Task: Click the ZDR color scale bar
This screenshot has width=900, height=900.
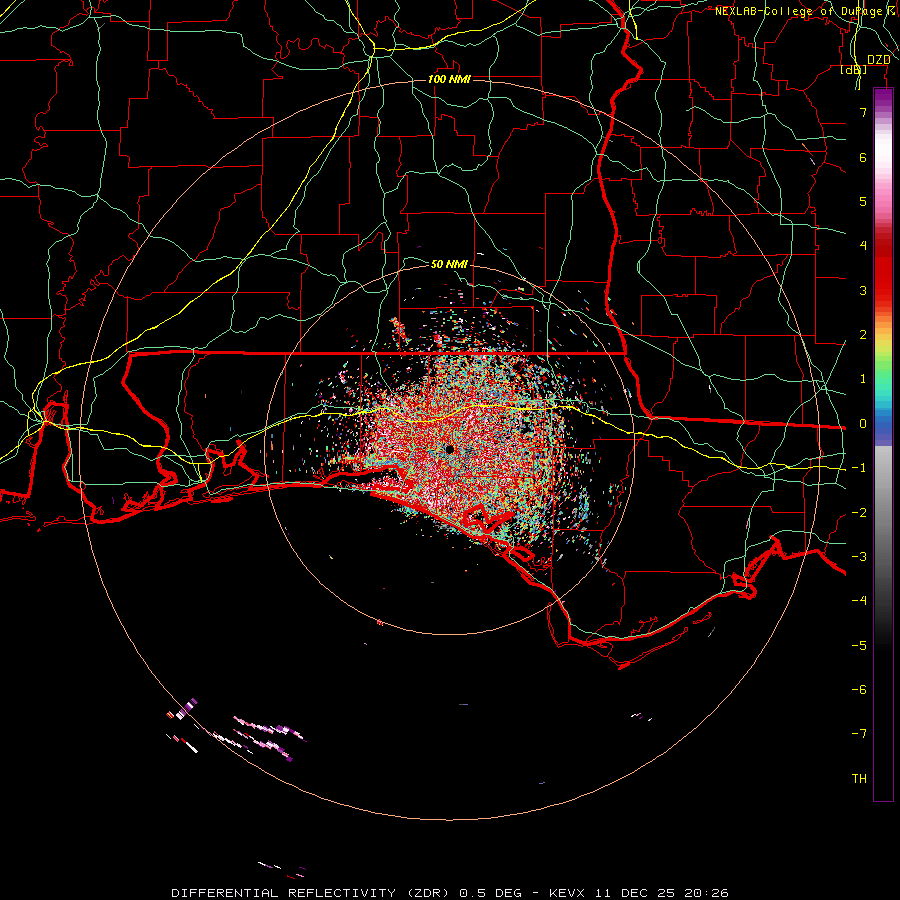Action: [883, 445]
